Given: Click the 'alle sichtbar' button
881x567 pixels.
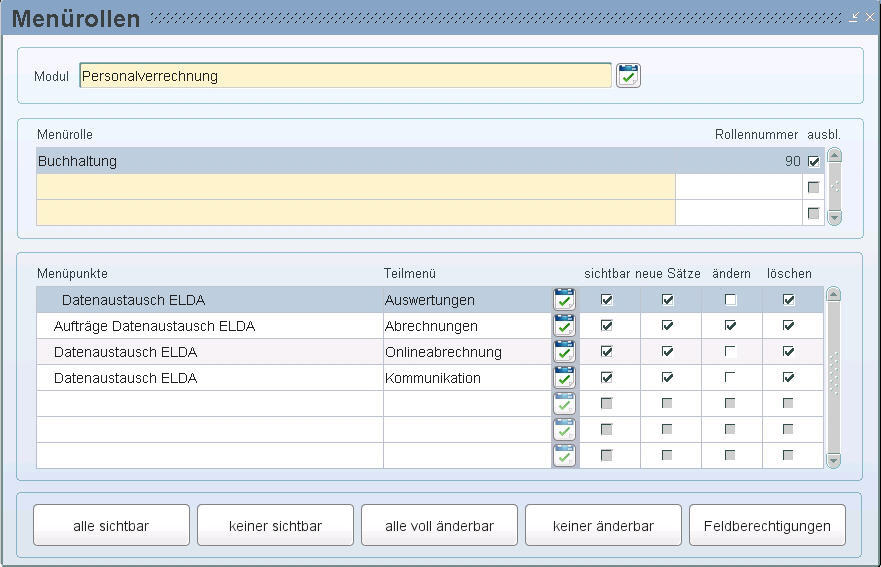Looking at the screenshot, I should coord(111,525).
